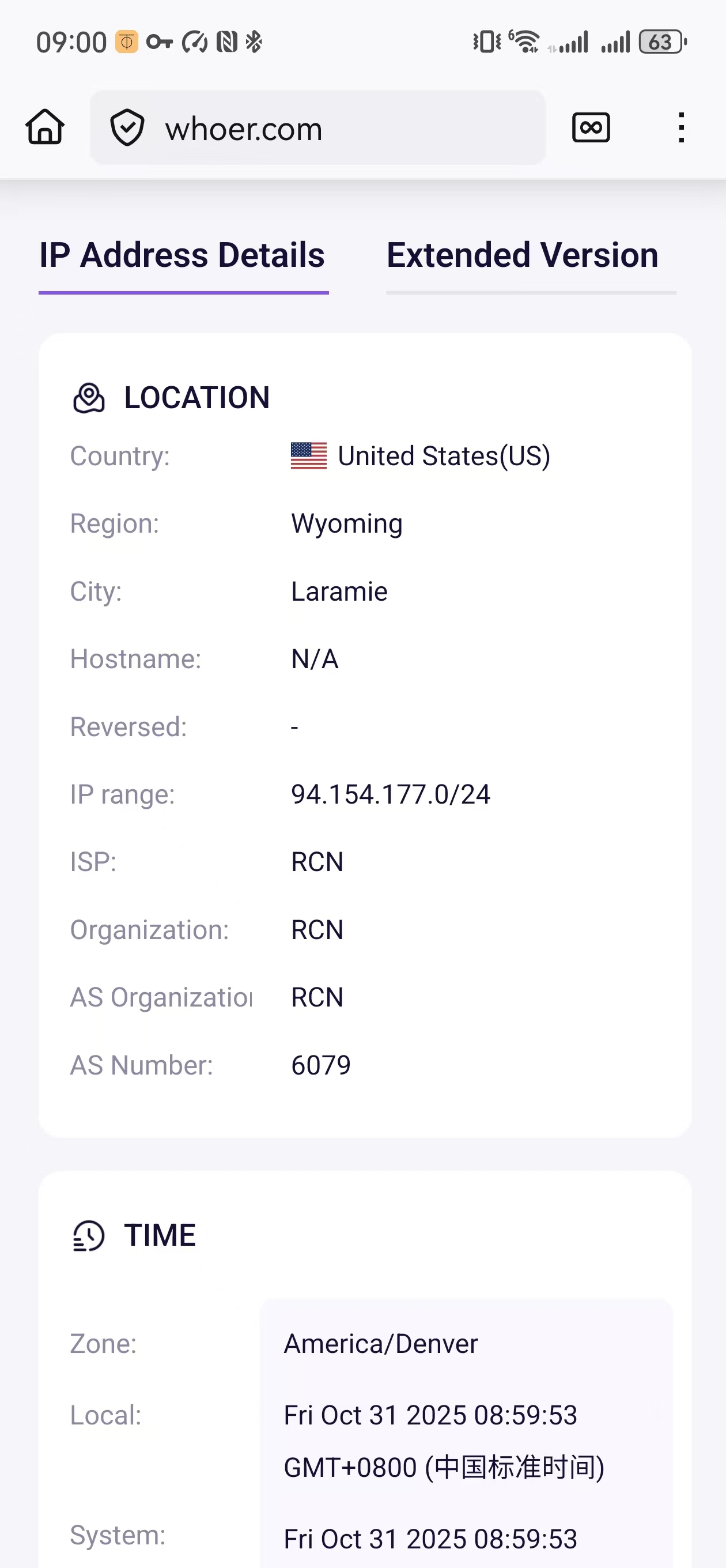Viewport: 726px width, 1568px height.
Task: Open the private mode mask icon
Action: (590, 128)
